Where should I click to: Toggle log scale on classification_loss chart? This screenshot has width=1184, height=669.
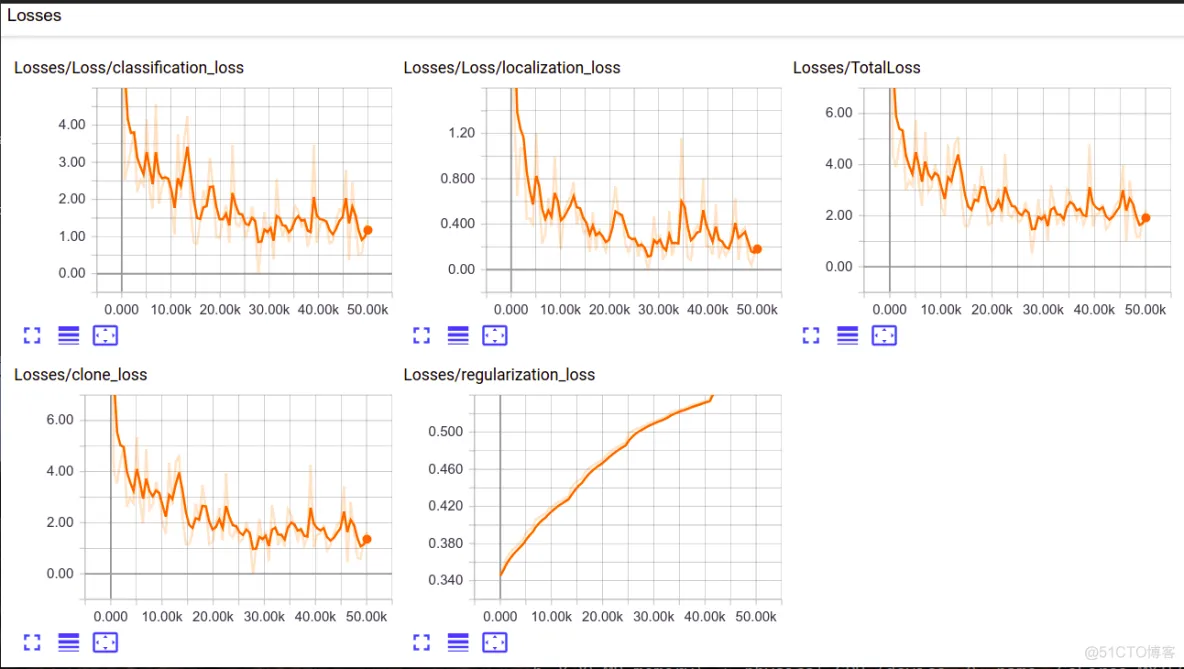point(69,335)
